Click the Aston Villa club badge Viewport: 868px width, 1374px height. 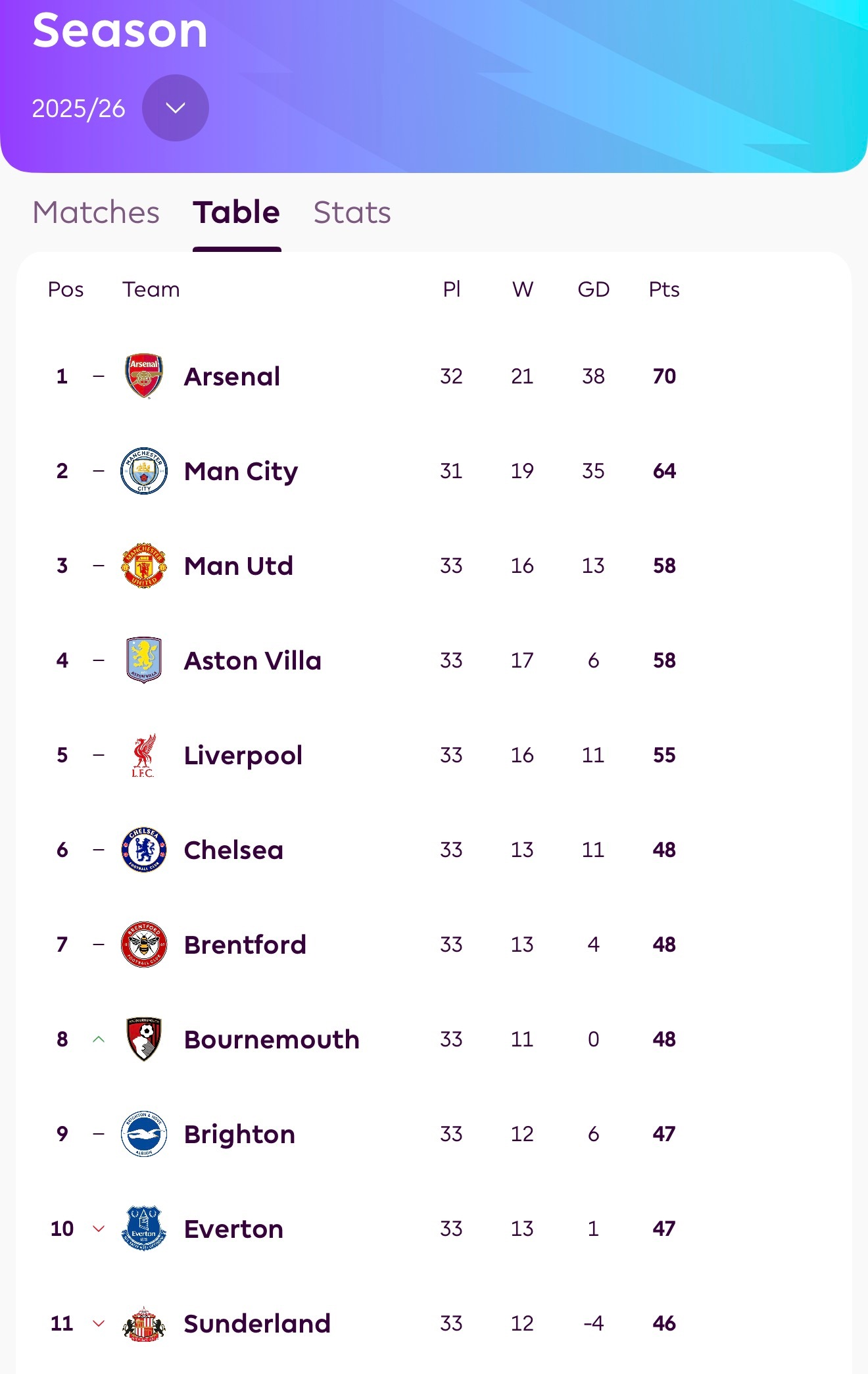pos(144,660)
